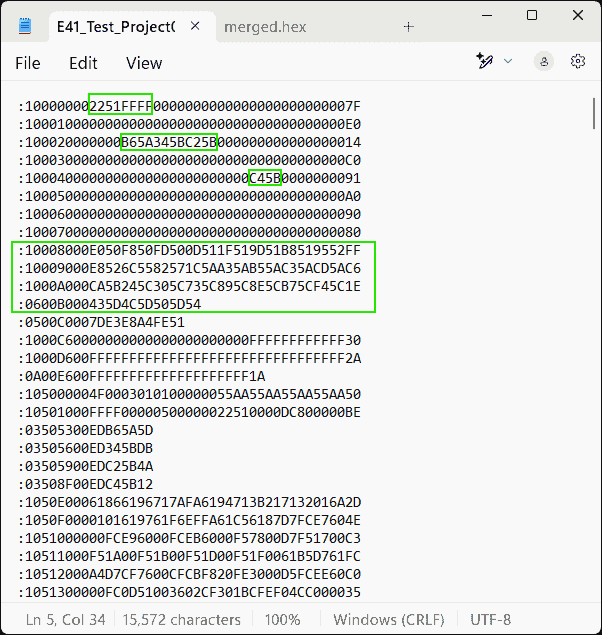Open the File menu
The image size is (602, 635).
click(28, 63)
